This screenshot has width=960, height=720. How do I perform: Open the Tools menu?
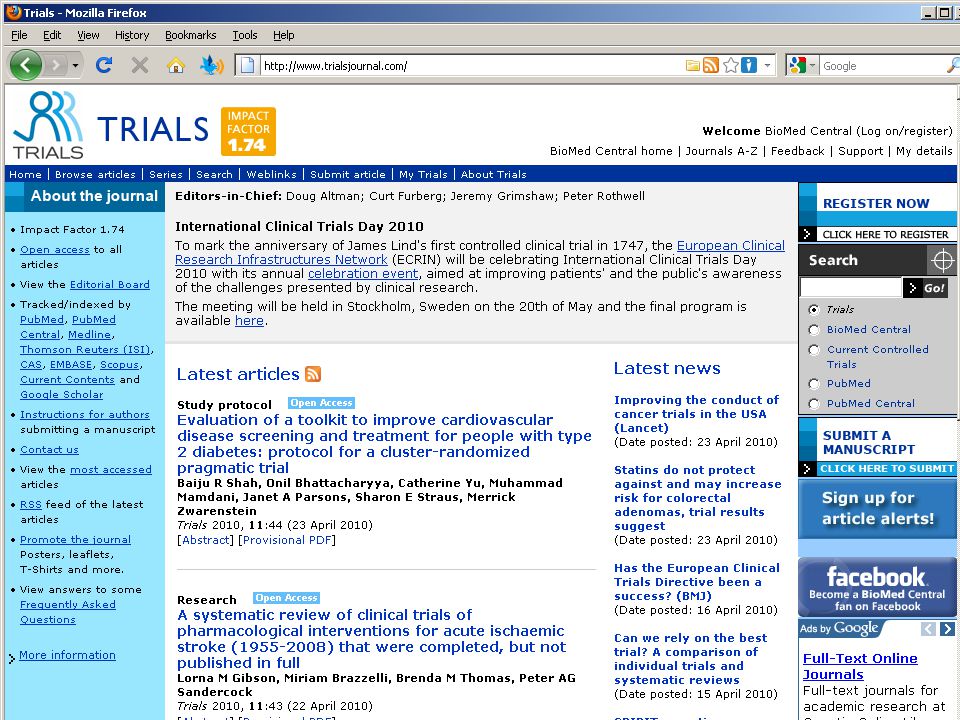[x=244, y=35]
